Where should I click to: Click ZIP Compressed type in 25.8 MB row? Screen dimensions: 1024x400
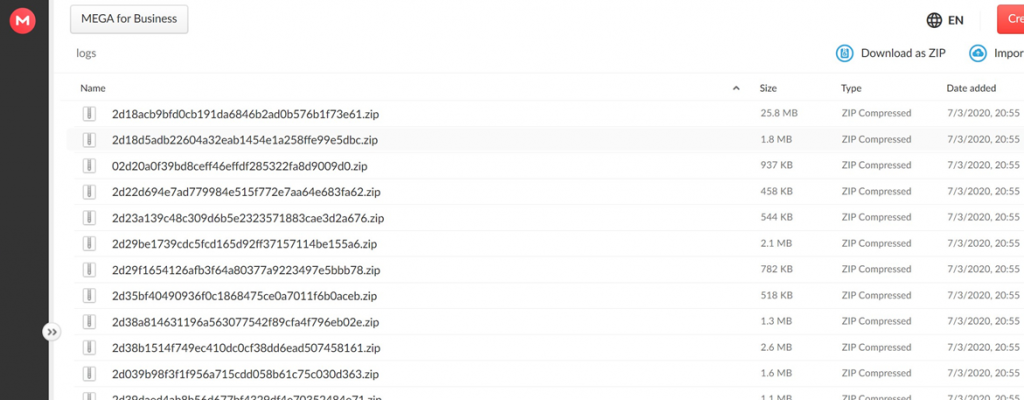pos(876,113)
